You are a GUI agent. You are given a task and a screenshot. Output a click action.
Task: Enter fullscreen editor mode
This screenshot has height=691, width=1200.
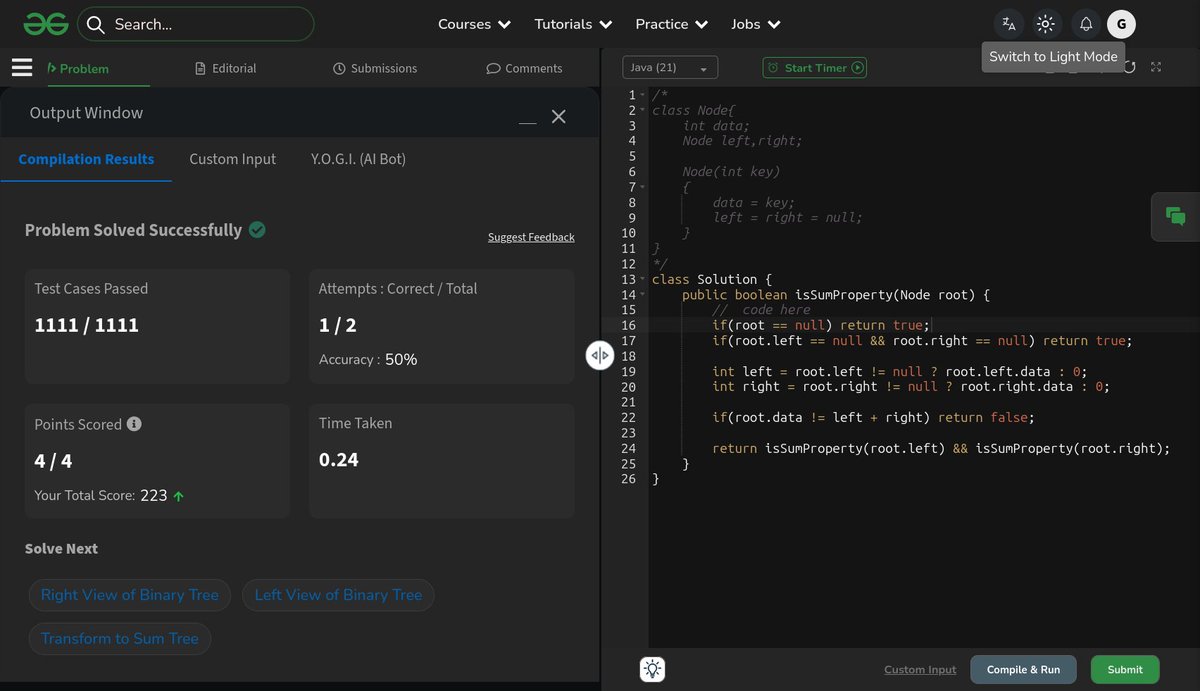pos(1156,67)
